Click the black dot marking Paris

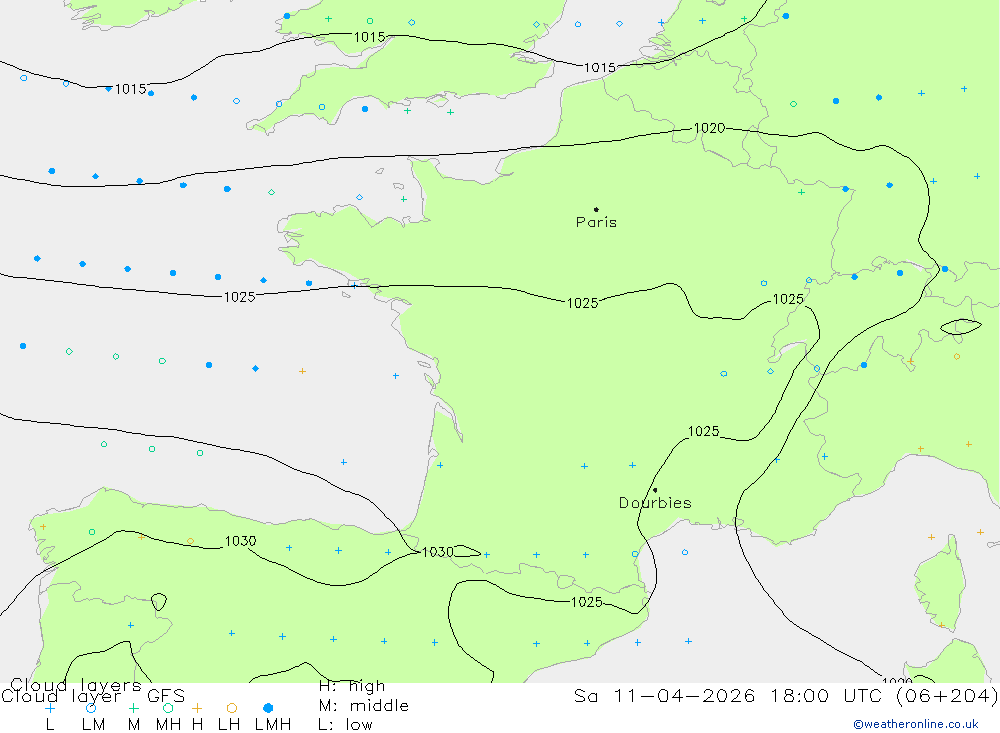tap(596, 209)
